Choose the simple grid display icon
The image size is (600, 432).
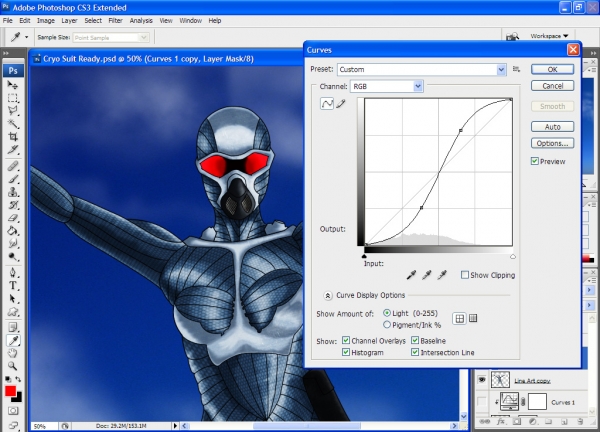[460, 318]
